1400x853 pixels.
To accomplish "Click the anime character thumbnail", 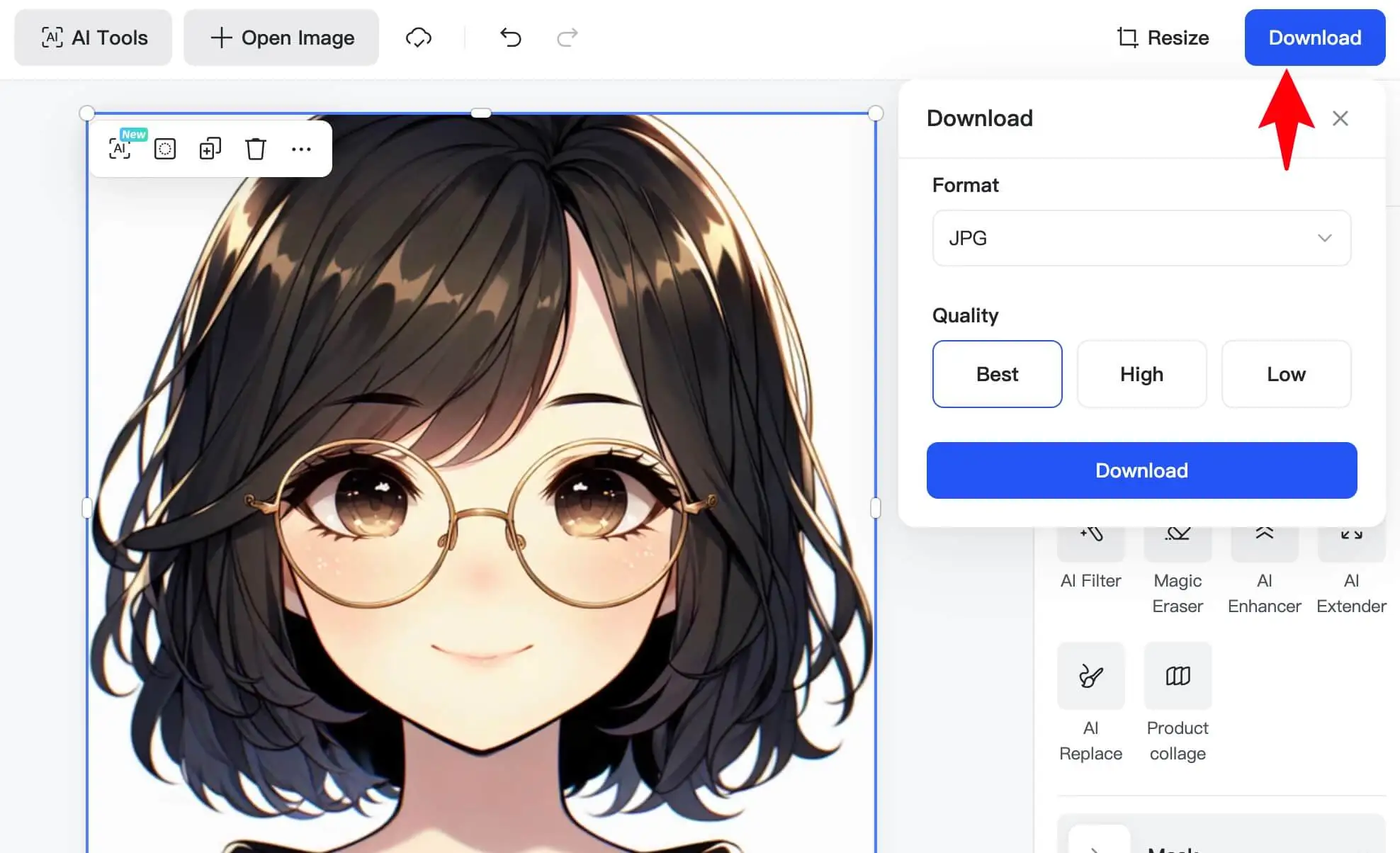I will [x=481, y=480].
